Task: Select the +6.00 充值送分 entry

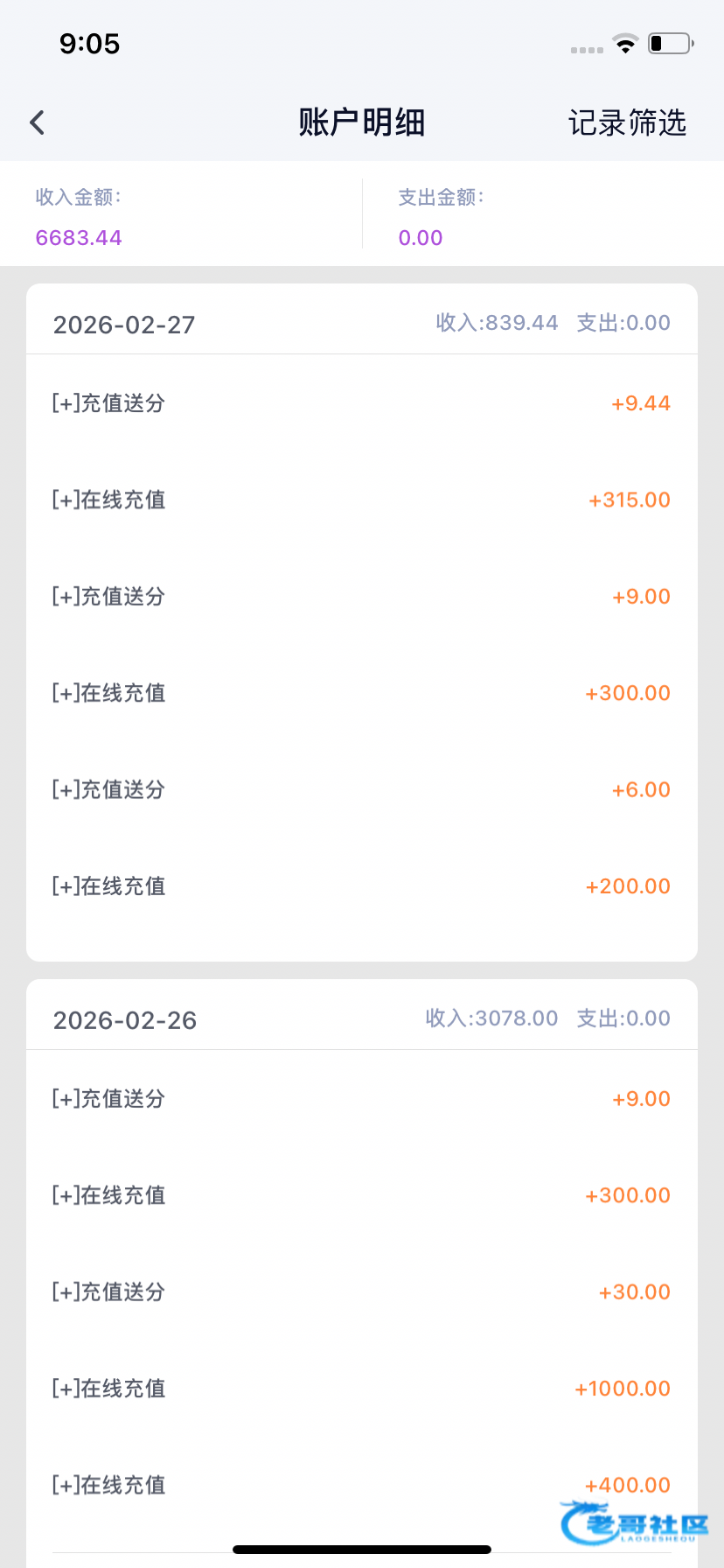Action: [x=361, y=789]
